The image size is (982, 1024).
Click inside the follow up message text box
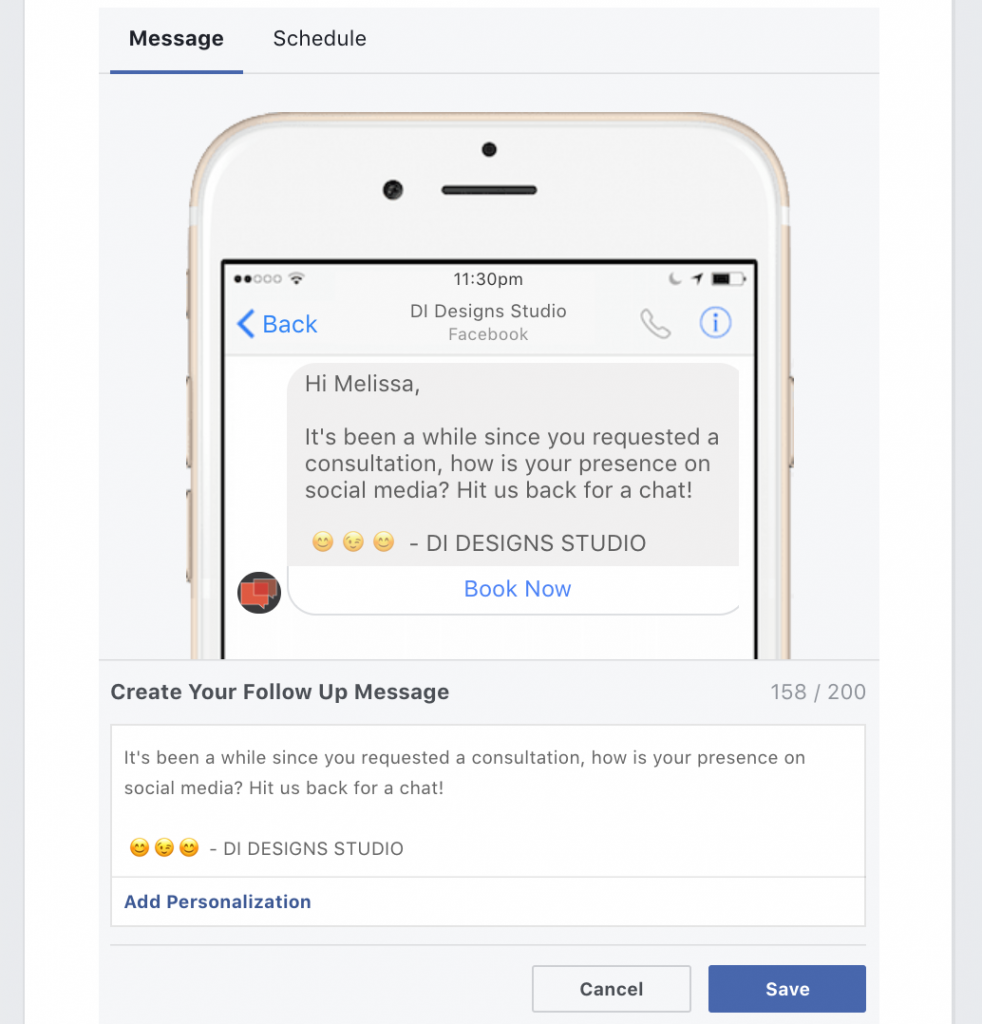(x=488, y=801)
